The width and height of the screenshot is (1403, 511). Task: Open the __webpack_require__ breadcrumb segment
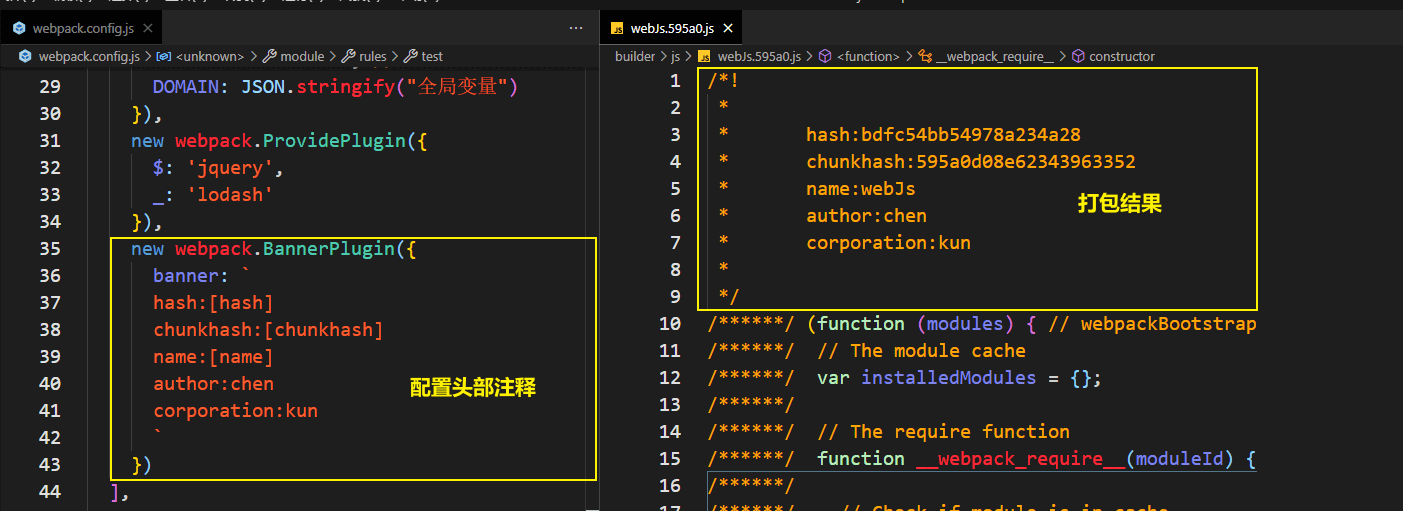pos(986,57)
